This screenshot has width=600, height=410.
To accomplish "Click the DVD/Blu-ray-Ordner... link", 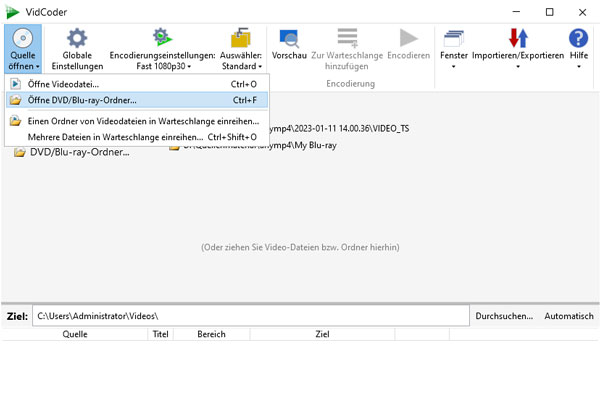I will pos(80,152).
